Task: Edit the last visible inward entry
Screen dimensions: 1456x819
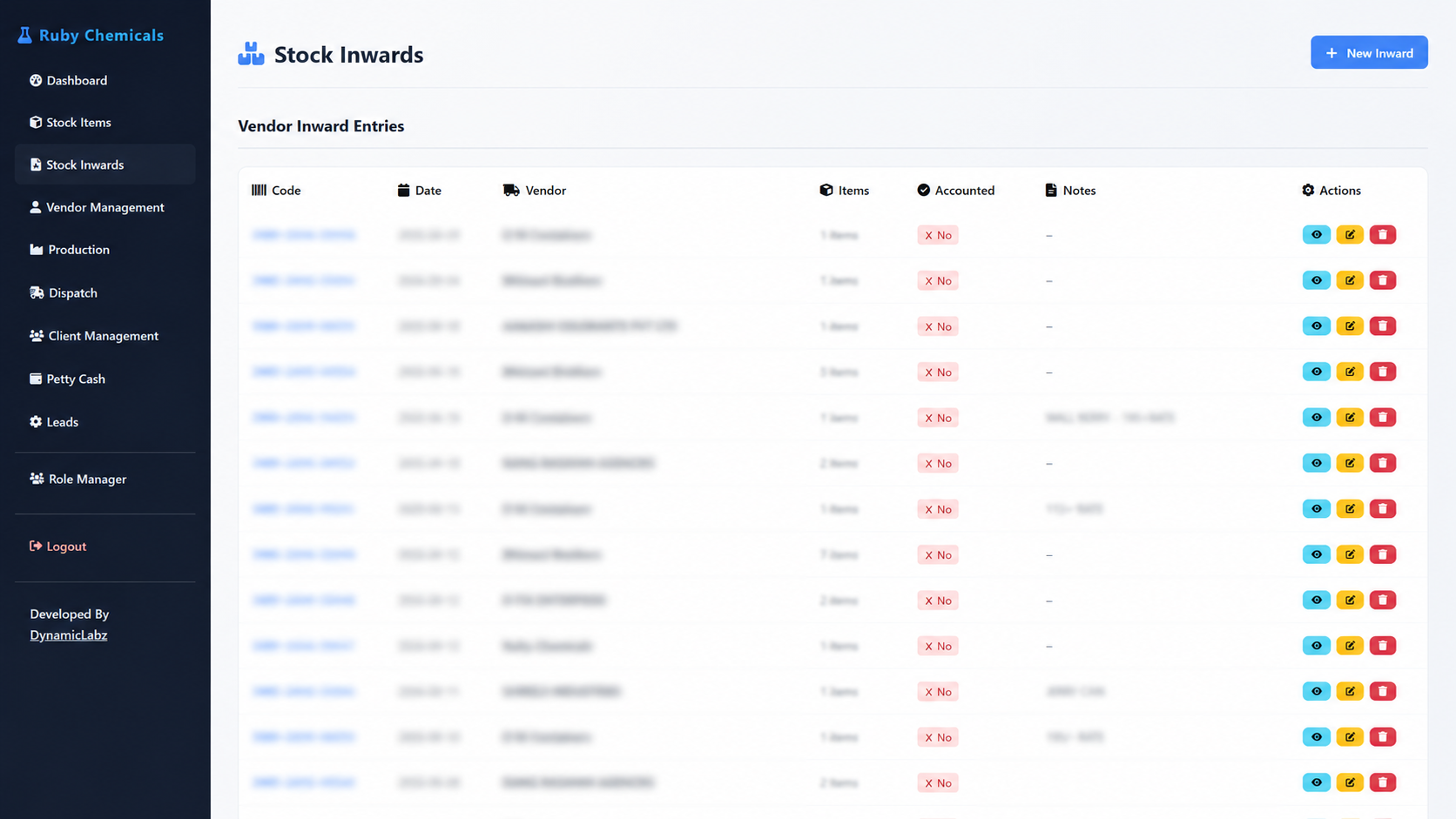Action: [x=1350, y=782]
